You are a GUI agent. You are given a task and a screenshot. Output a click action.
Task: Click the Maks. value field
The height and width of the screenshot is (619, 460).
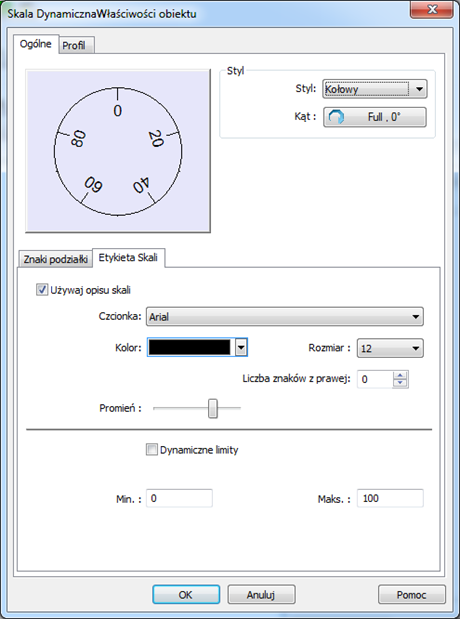tap(390, 498)
